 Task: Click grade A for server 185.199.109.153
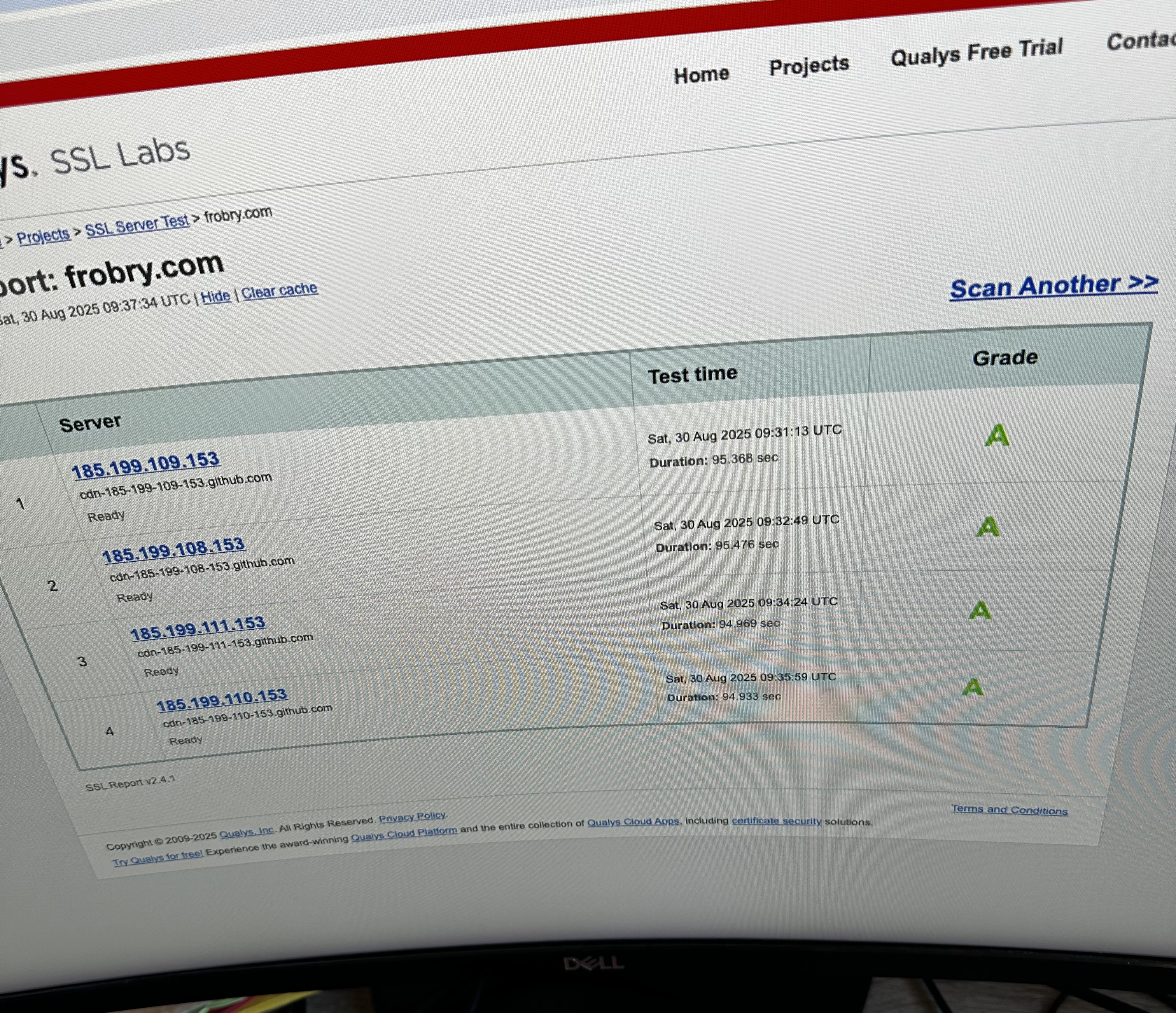tap(997, 436)
